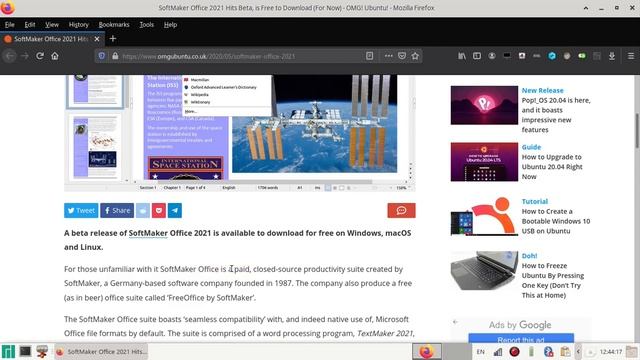Open Firefox account icon
640x360 pixels.
(x=492, y=56)
